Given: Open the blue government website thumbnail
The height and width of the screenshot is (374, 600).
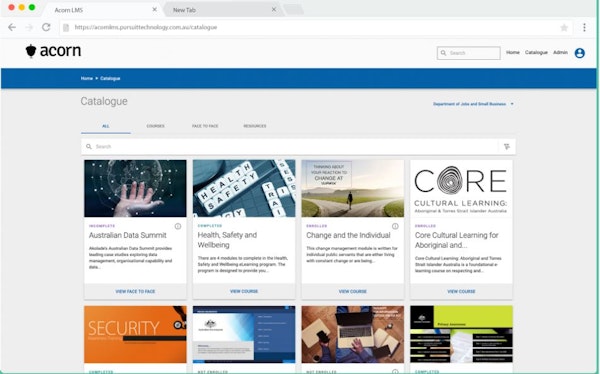Looking at the screenshot, I should point(244,334).
